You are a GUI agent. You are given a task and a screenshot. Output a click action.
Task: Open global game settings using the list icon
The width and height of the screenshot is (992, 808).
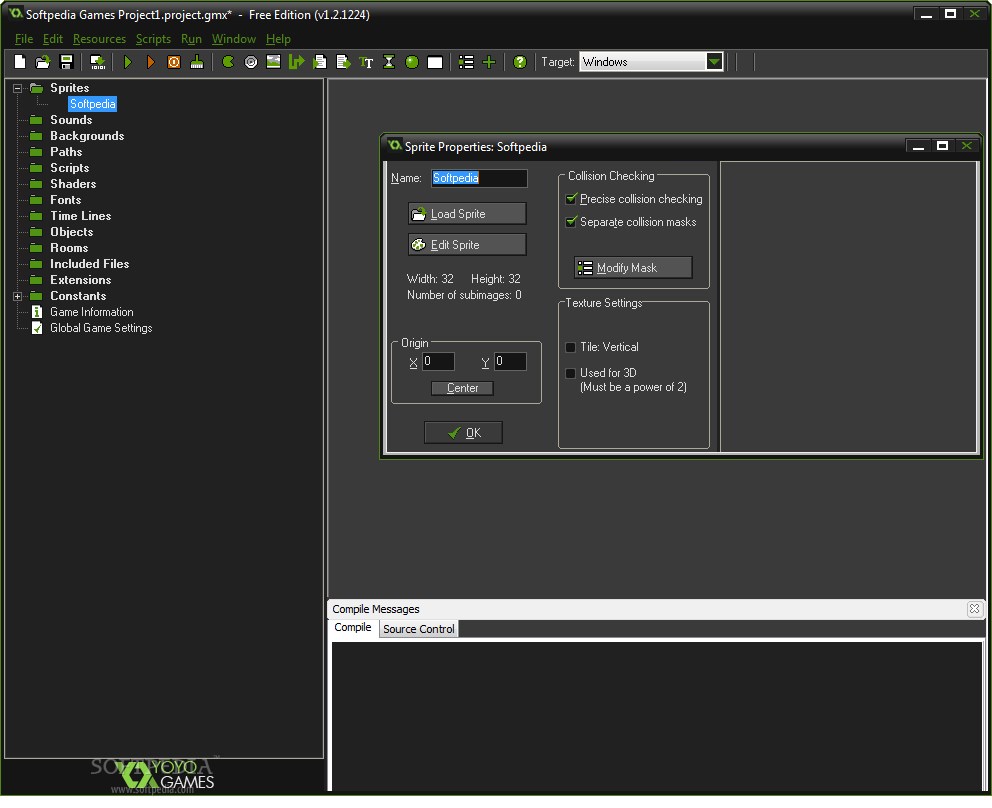click(x=466, y=62)
